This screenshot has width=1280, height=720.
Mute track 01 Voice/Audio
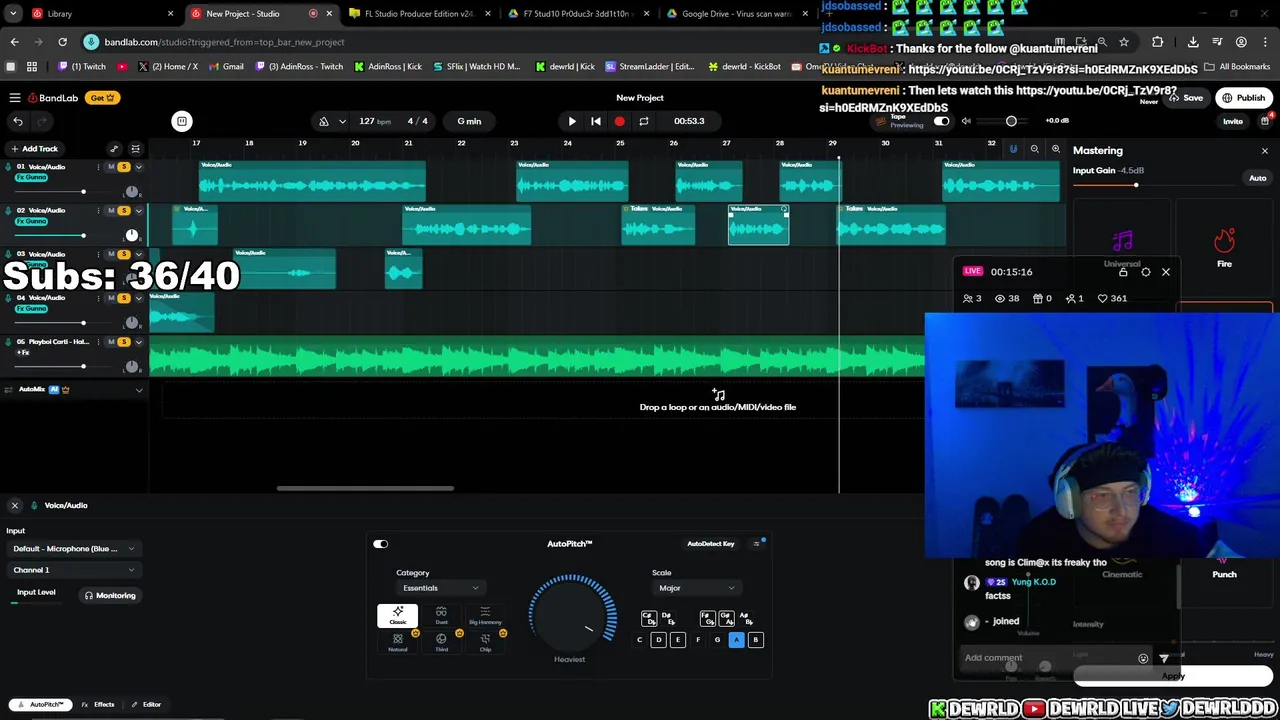click(x=111, y=167)
